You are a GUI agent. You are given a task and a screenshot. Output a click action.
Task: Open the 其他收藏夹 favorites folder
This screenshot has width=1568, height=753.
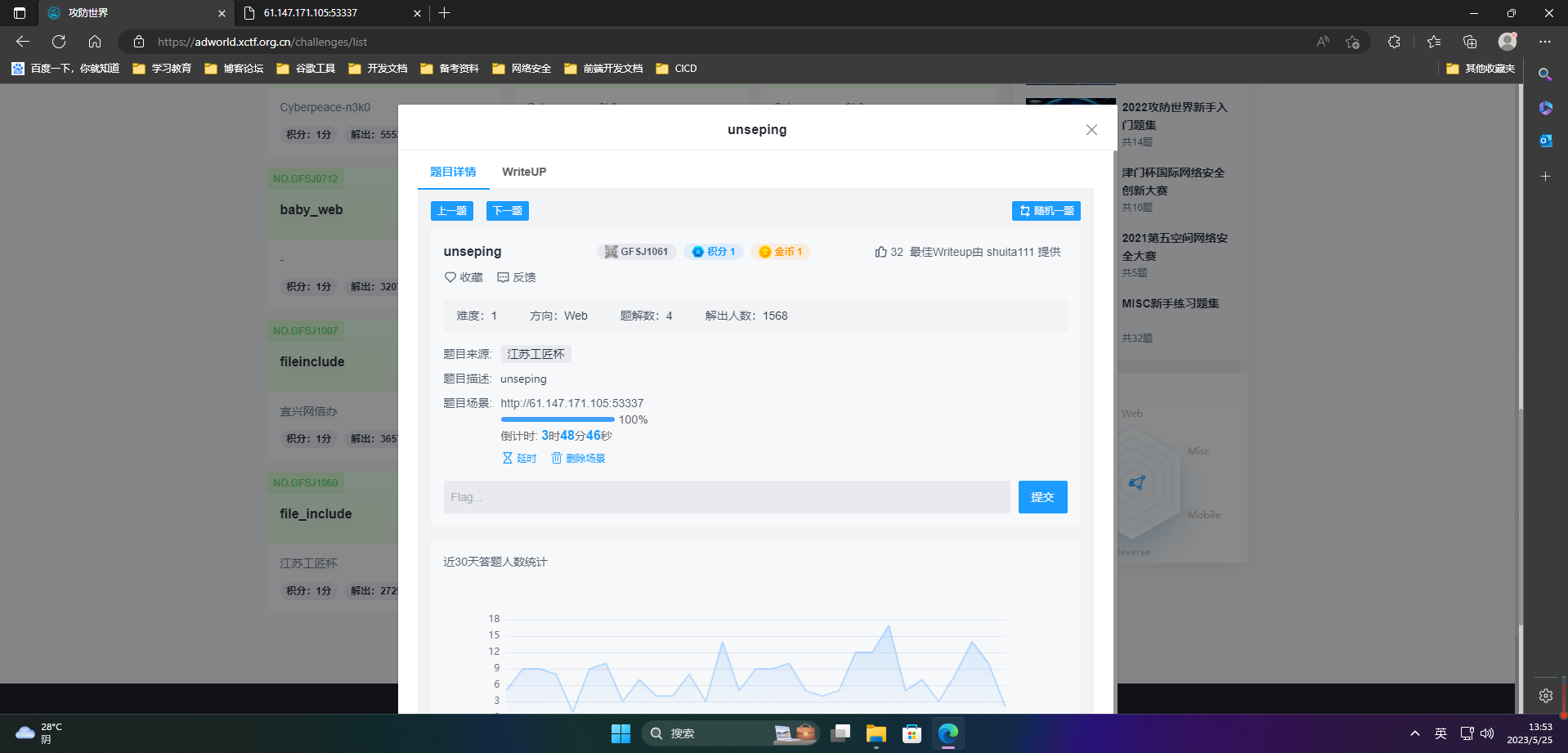coord(1481,69)
